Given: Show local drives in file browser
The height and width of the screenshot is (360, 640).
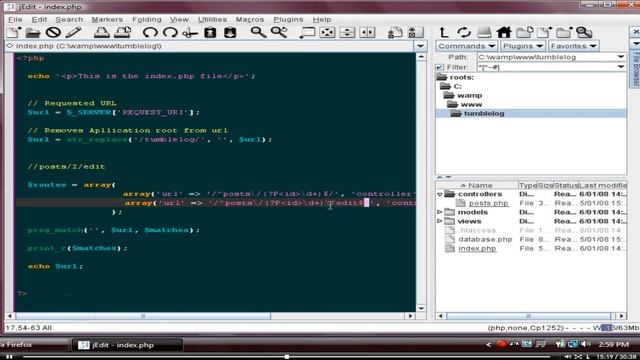Looking at the screenshot, I should (484, 32).
